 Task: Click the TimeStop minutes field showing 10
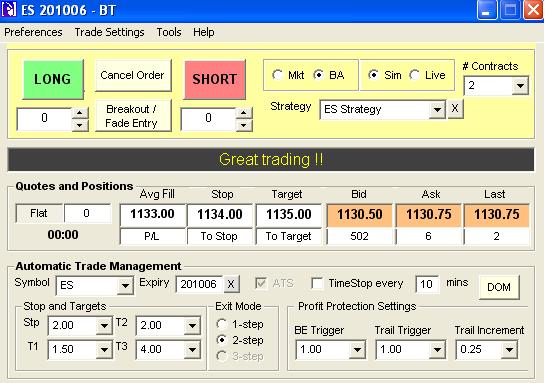point(427,284)
